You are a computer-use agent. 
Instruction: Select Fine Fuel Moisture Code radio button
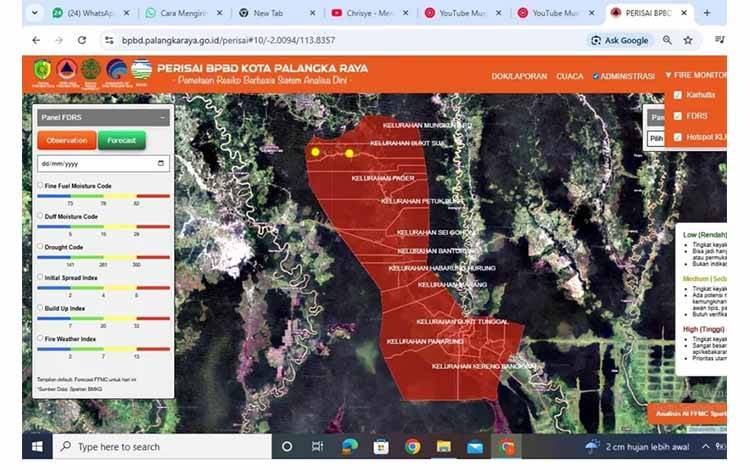pyautogui.click(x=40, y=185)
